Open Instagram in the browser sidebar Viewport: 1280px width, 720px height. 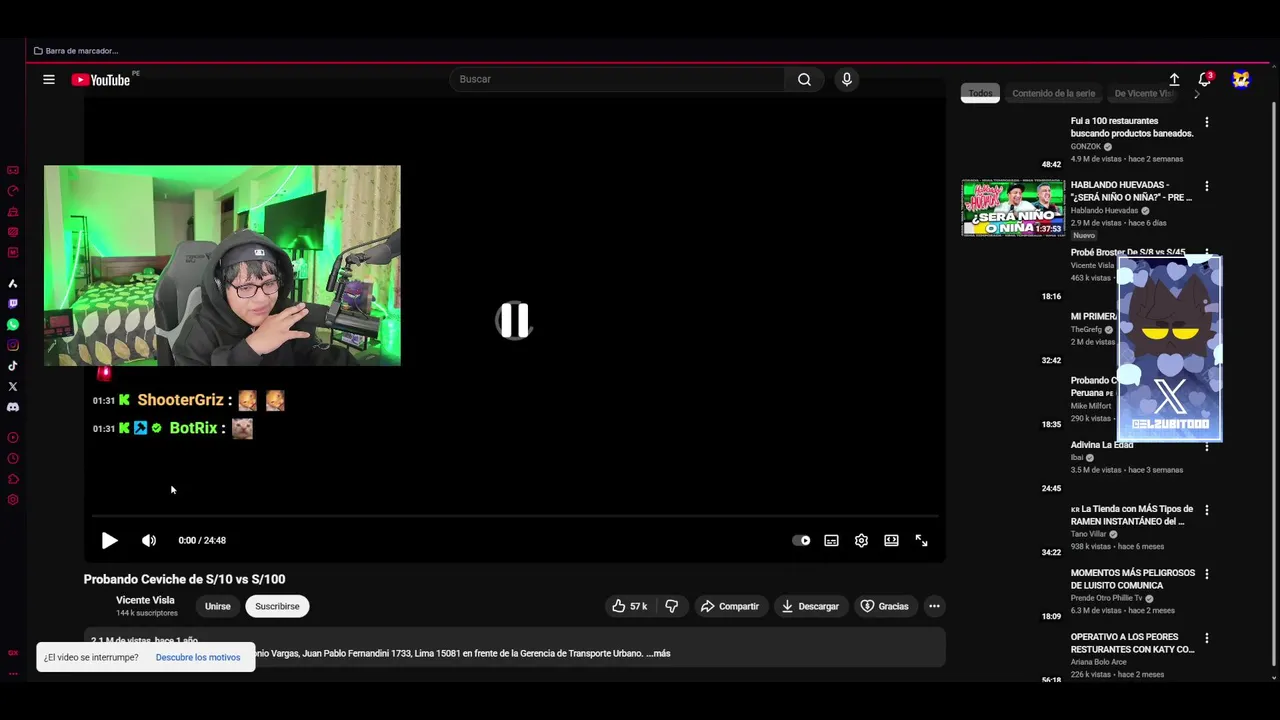click(13, 345)
